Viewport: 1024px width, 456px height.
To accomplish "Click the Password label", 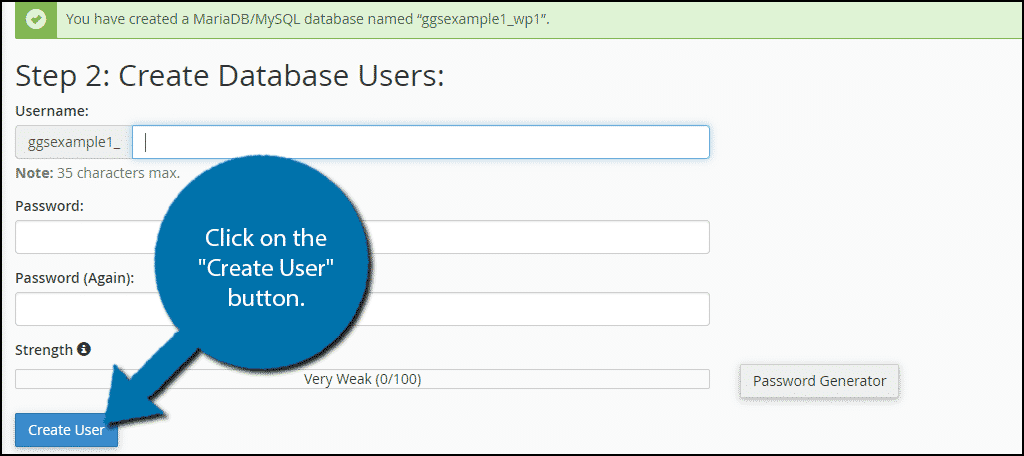I will click(49, 205).
